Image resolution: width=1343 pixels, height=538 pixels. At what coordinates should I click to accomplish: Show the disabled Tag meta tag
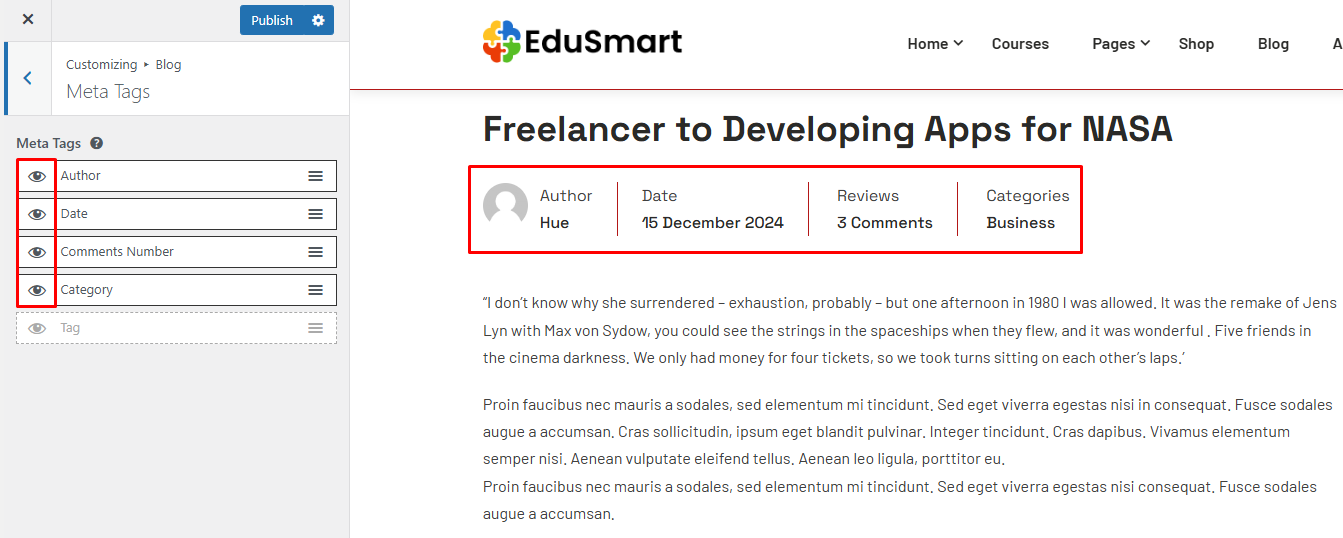coord(37,328)
